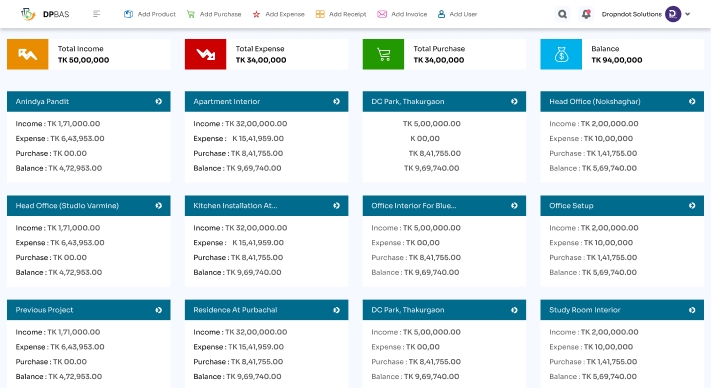Click Apartment Interior Expense K 15,41,959.00

click(239, 139)
